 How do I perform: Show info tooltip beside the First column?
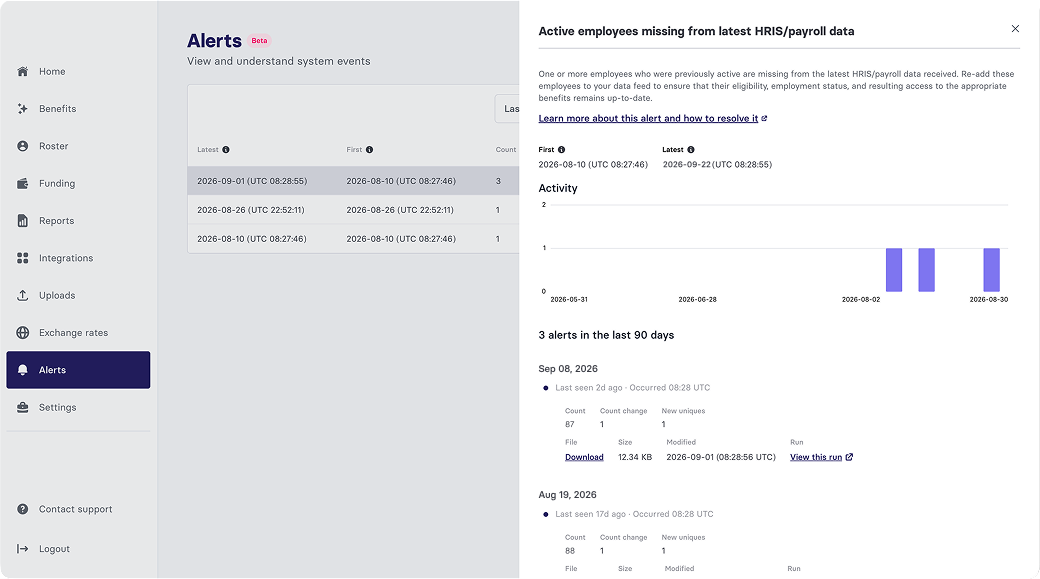(369, 150)
